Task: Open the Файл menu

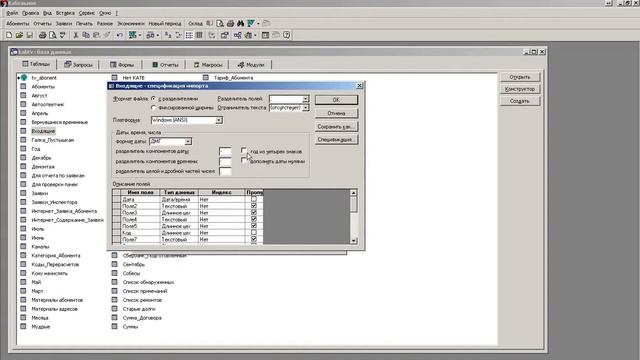Action: 12,13
